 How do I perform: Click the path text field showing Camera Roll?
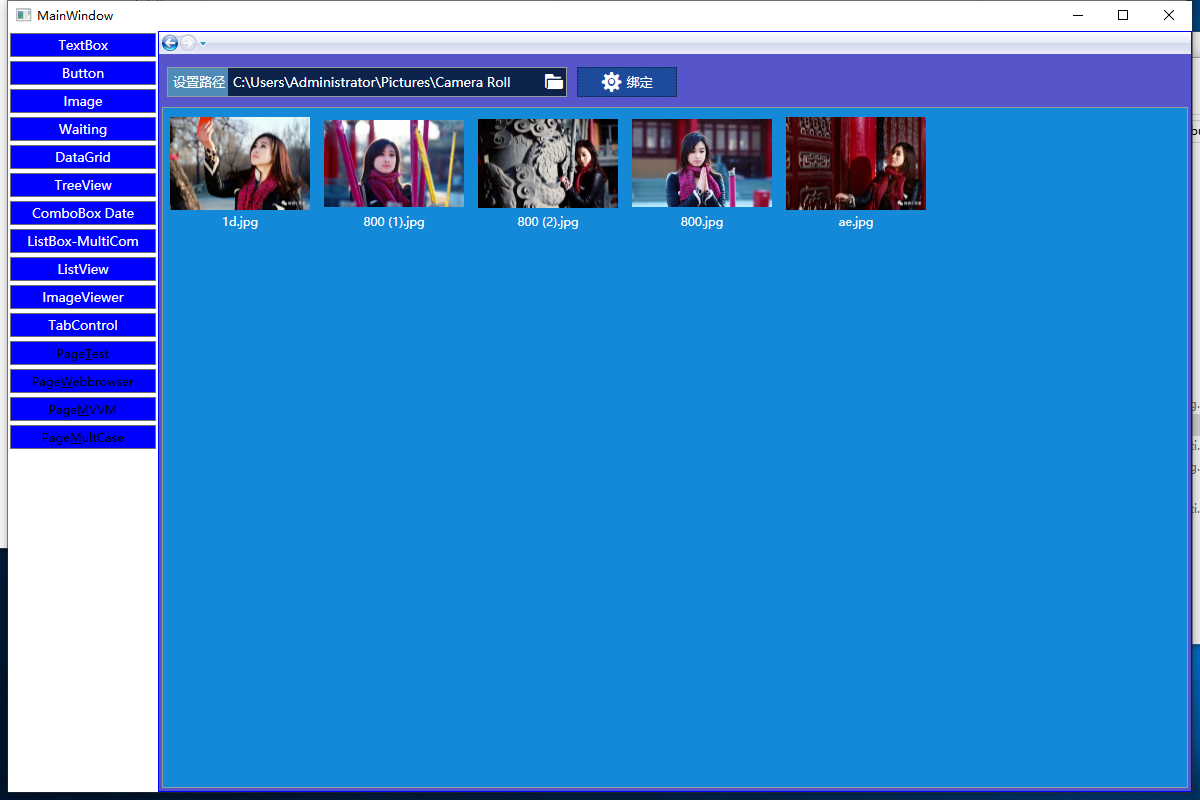click(386, 82)
